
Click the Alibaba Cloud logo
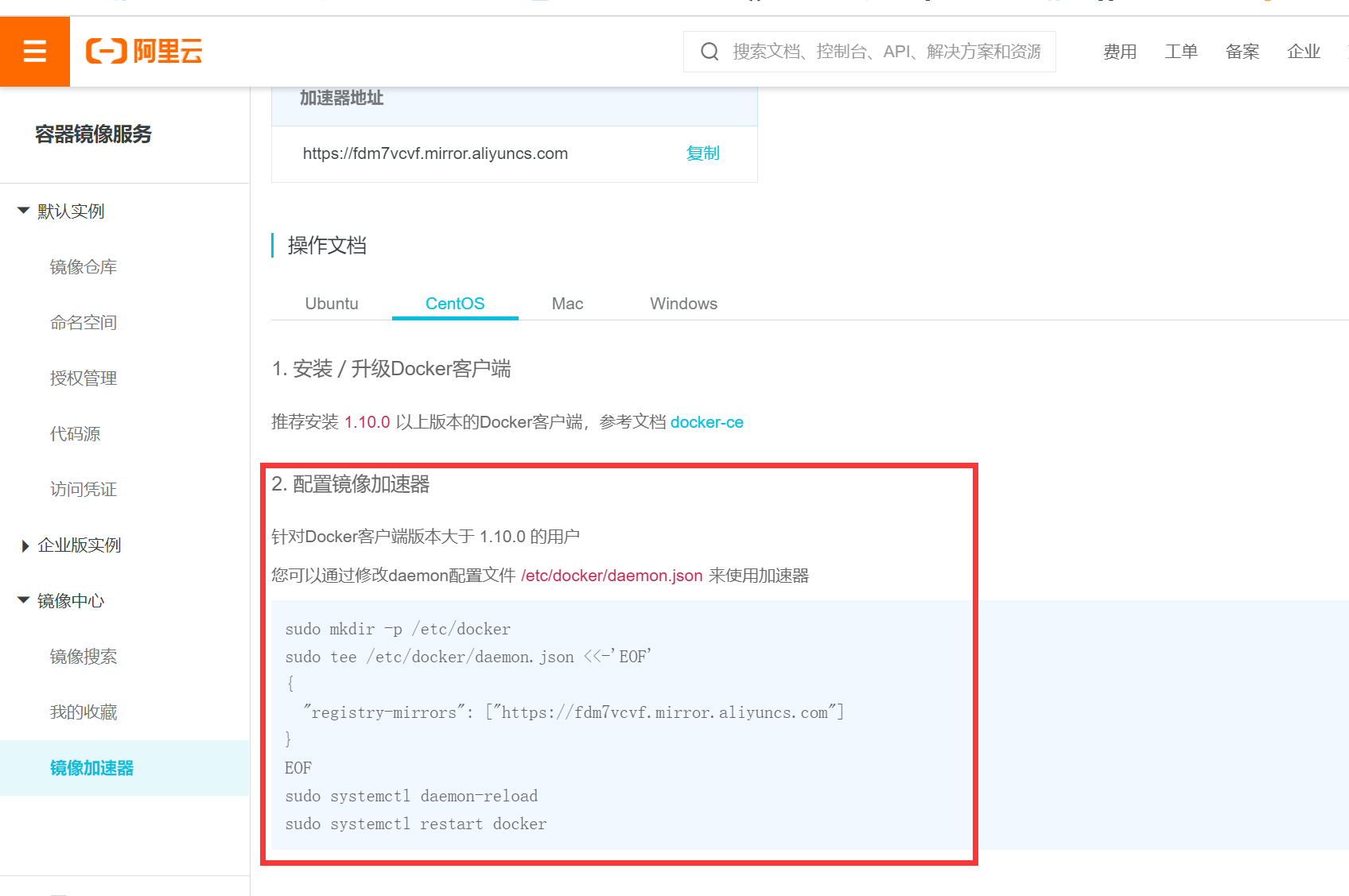144,52
